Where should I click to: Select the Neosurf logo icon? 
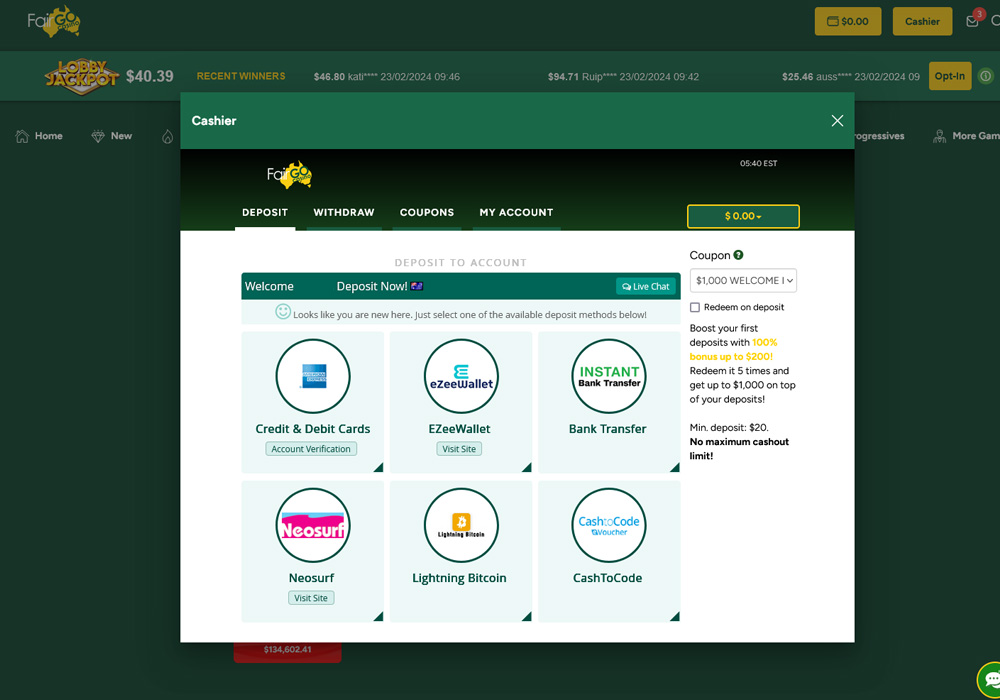click(313, 525)
